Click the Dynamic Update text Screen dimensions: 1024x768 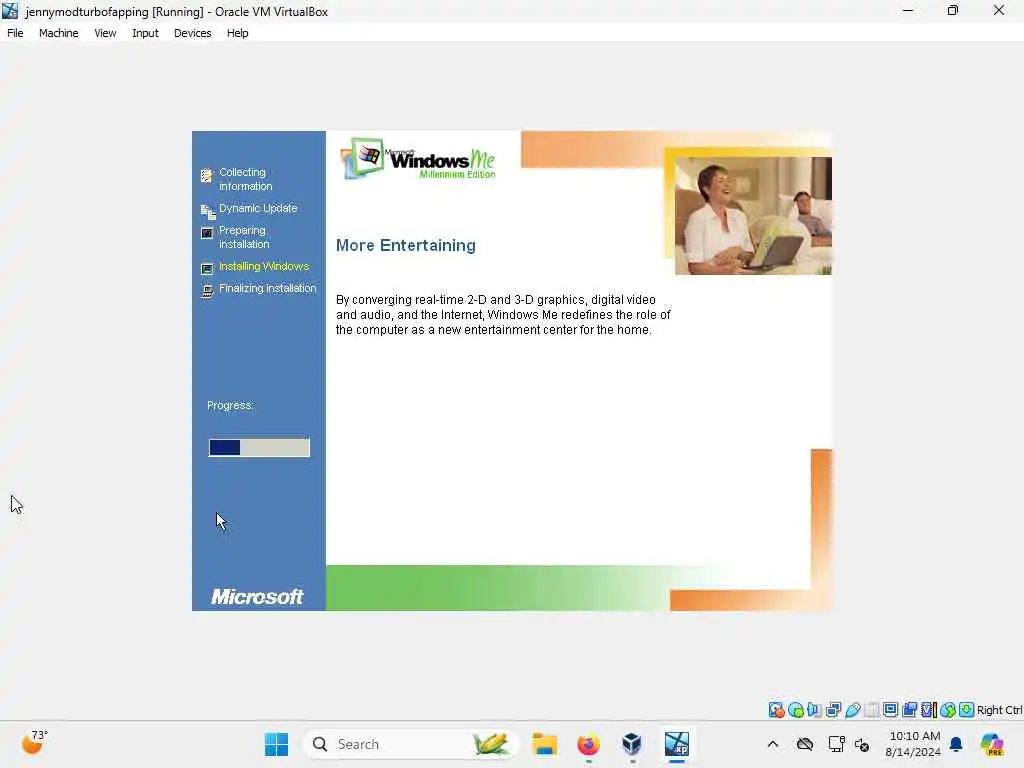(258, 208)
